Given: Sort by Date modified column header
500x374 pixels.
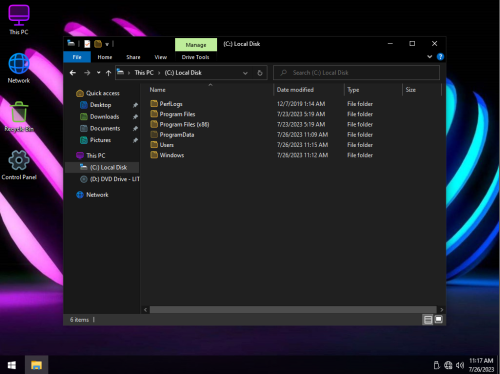Looking at the screenshot, I should click(x=295, y=90).
